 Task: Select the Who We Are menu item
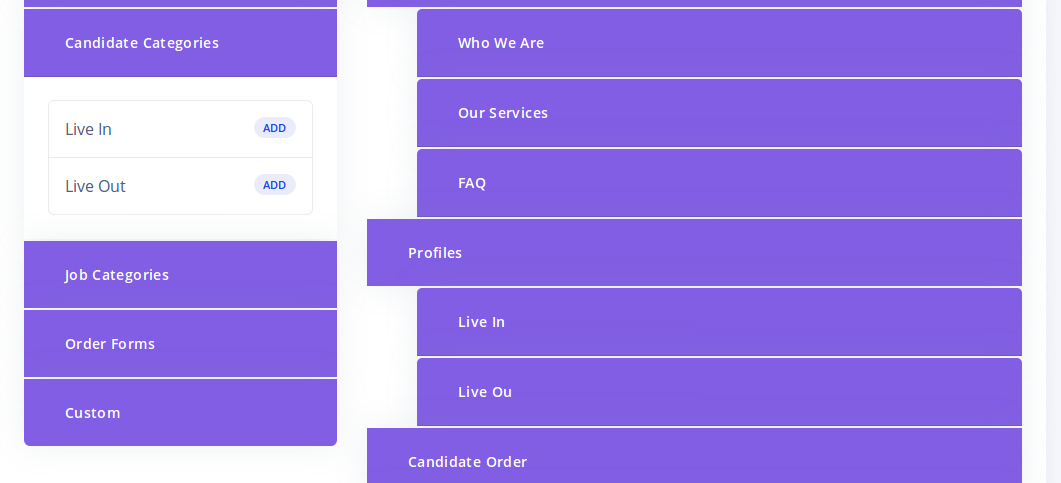719,43
